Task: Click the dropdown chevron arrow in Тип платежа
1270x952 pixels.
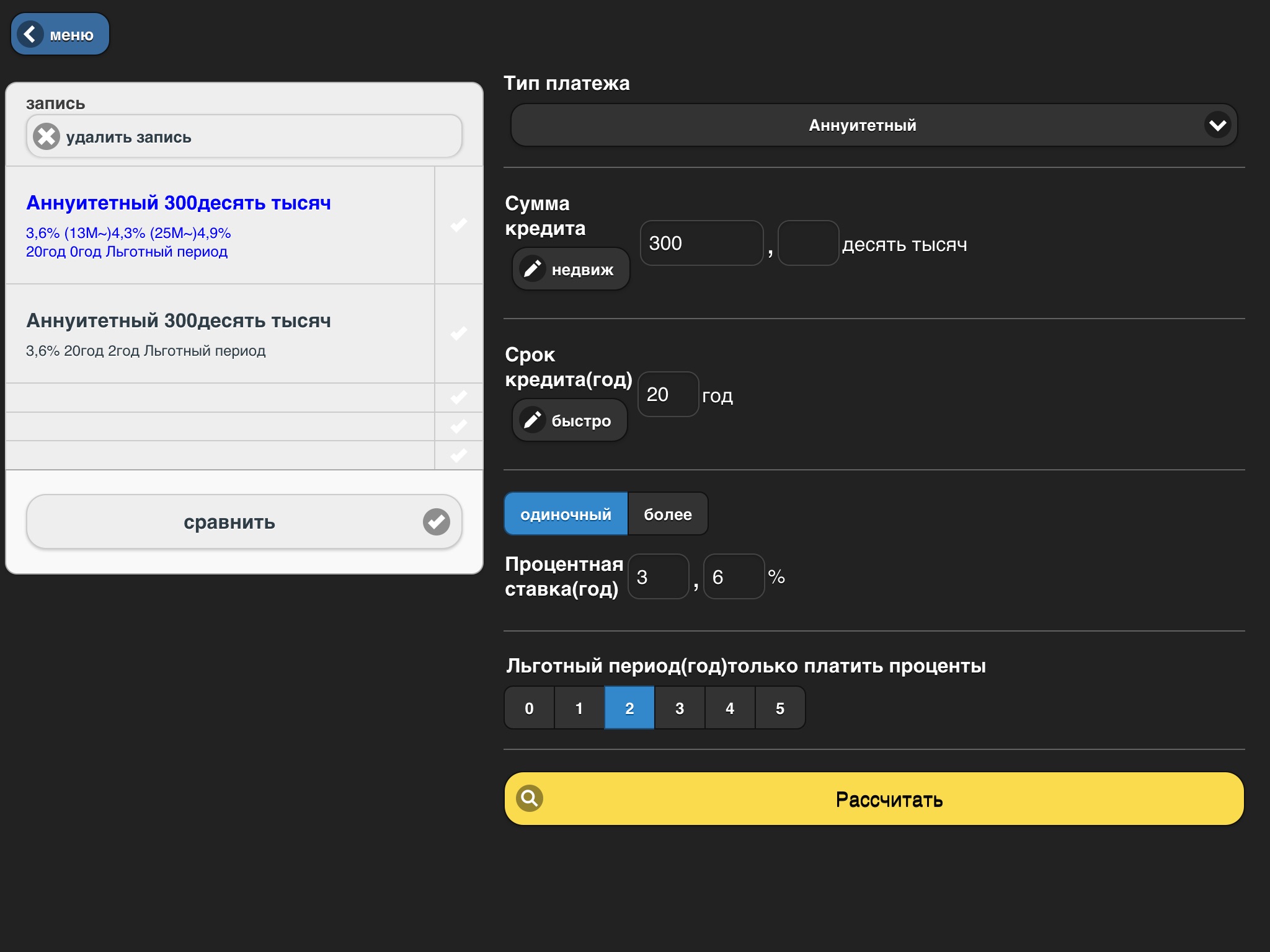Action: click(x=1217, y=125)
